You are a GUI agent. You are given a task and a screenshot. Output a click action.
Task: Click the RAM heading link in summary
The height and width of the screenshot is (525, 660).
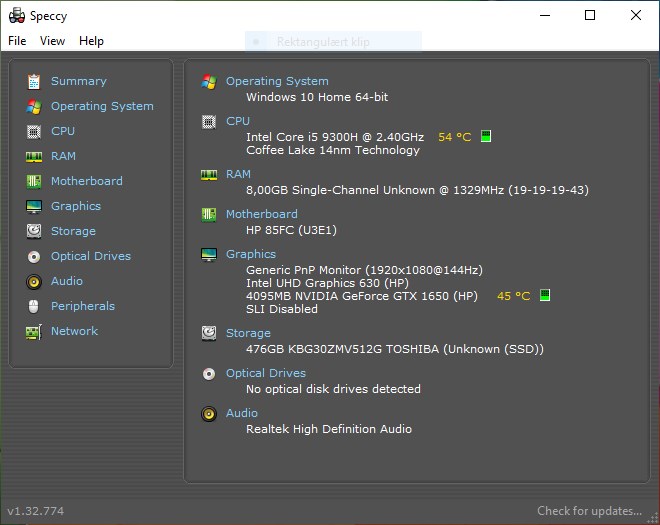[238, 174]
